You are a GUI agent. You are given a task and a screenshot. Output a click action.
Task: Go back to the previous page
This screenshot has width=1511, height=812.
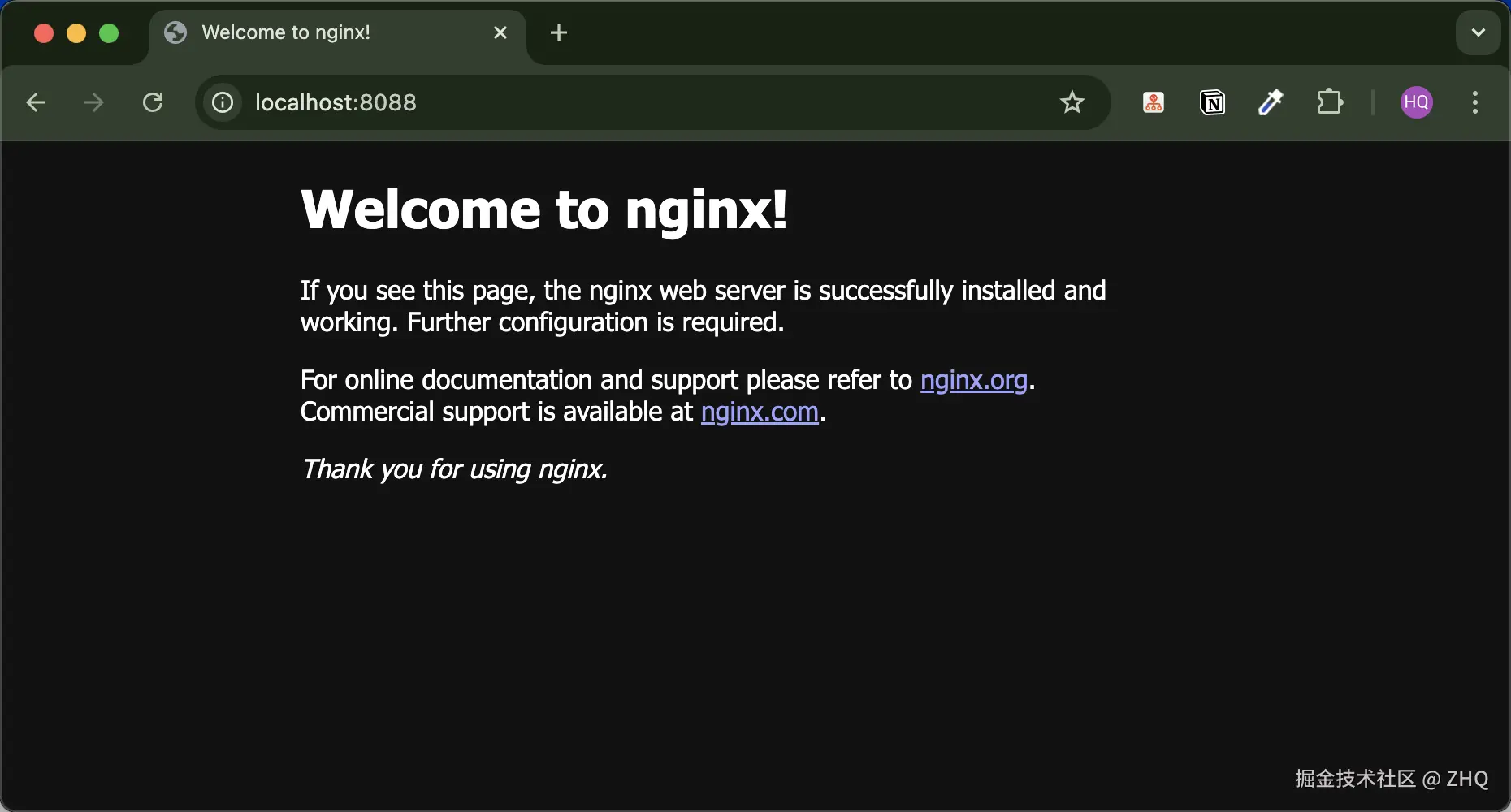point(36,102)
